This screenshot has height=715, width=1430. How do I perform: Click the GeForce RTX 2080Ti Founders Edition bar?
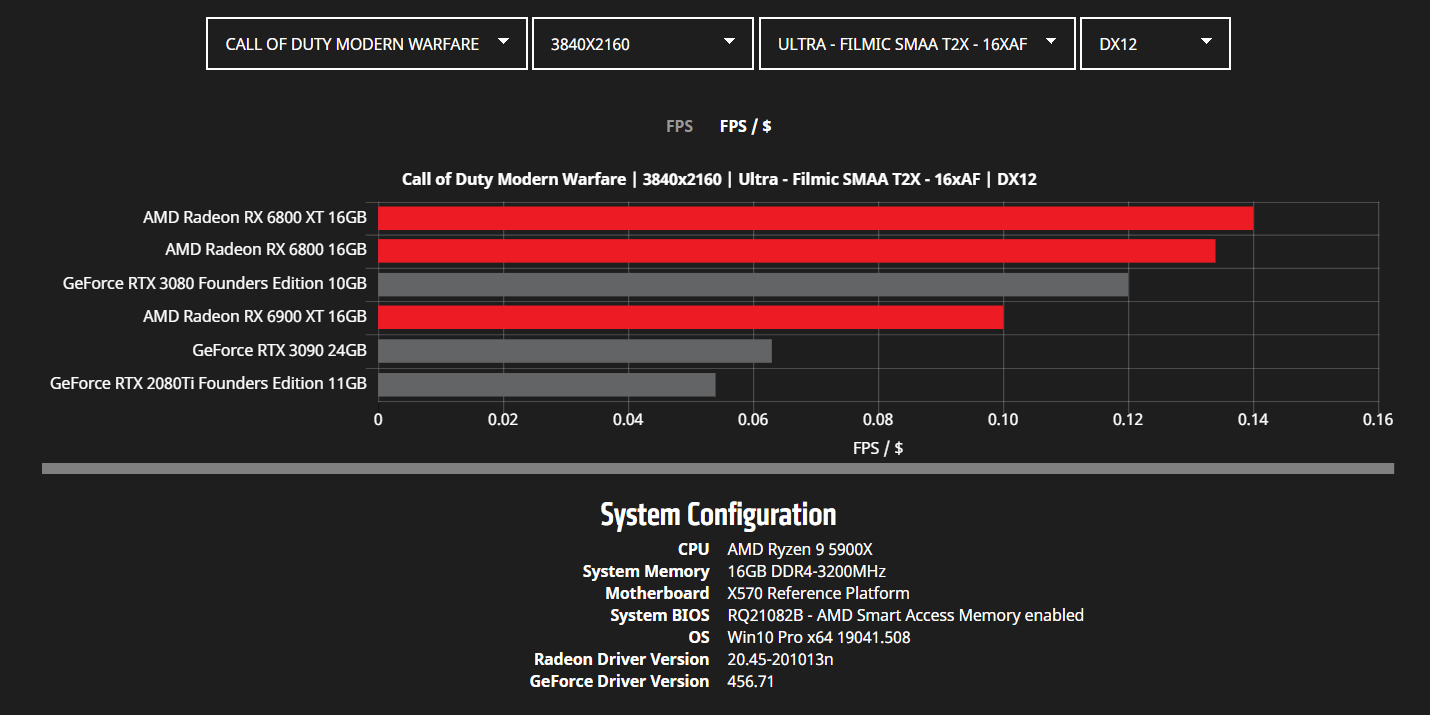point(546,384)
